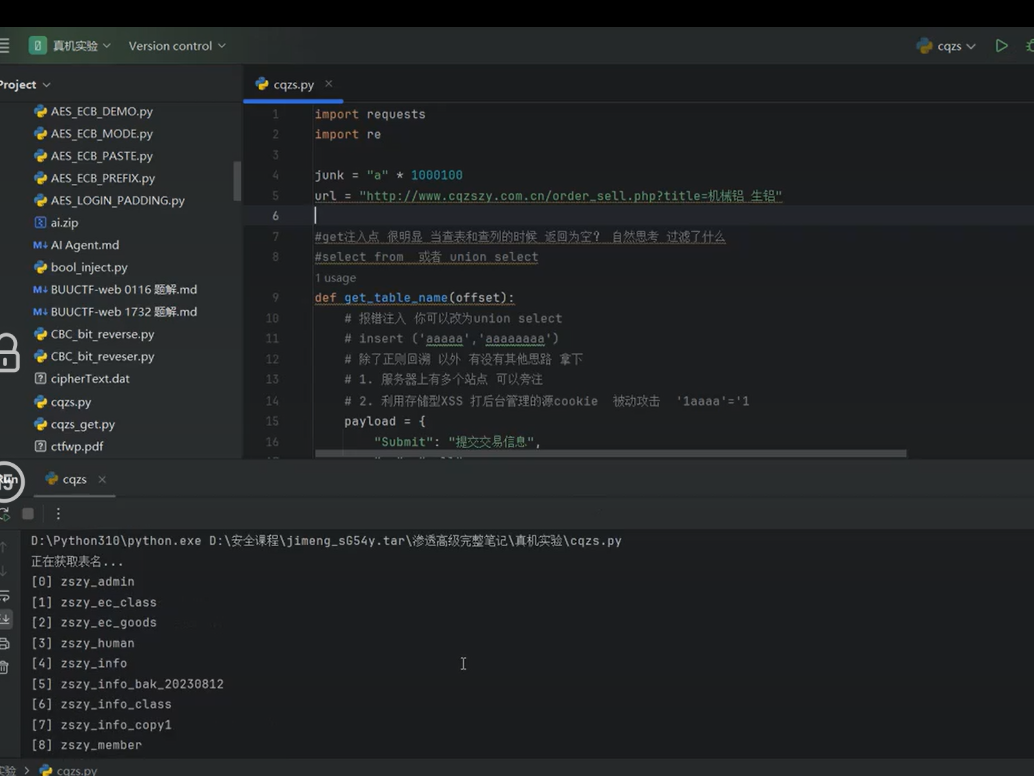This screenshot has height=776, width=1034.
Task: Click console line '[4] zszy_info'
Action: click(78, 663)
